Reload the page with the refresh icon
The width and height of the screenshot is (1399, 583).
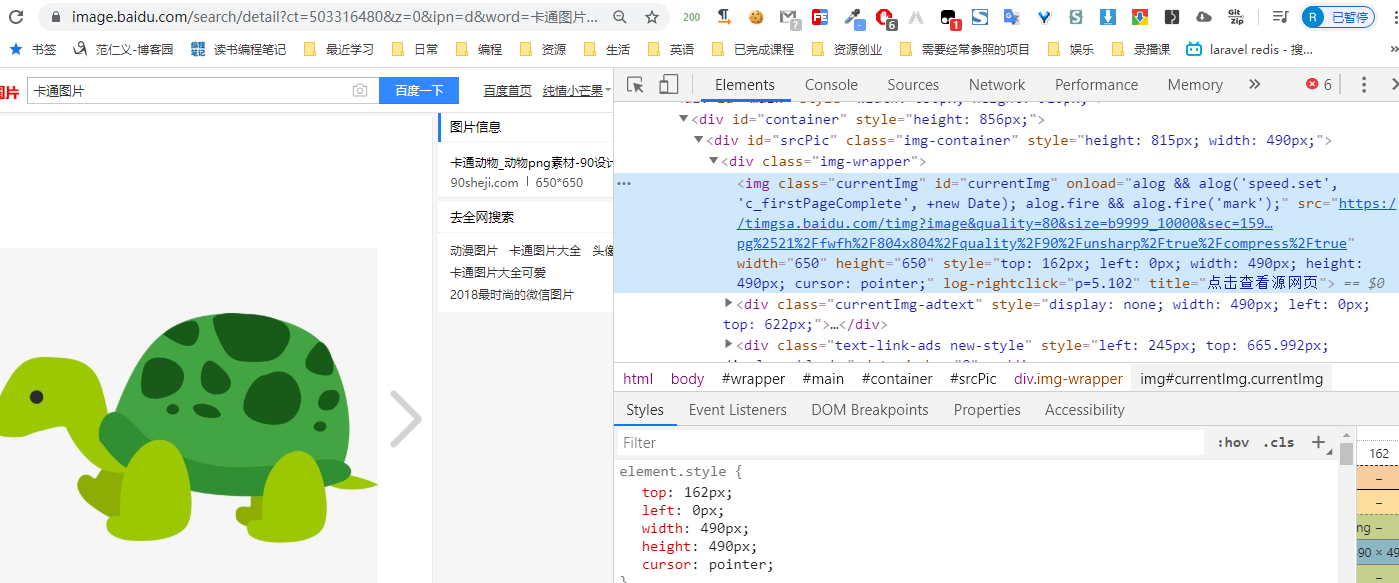click(x=17, y=17)
